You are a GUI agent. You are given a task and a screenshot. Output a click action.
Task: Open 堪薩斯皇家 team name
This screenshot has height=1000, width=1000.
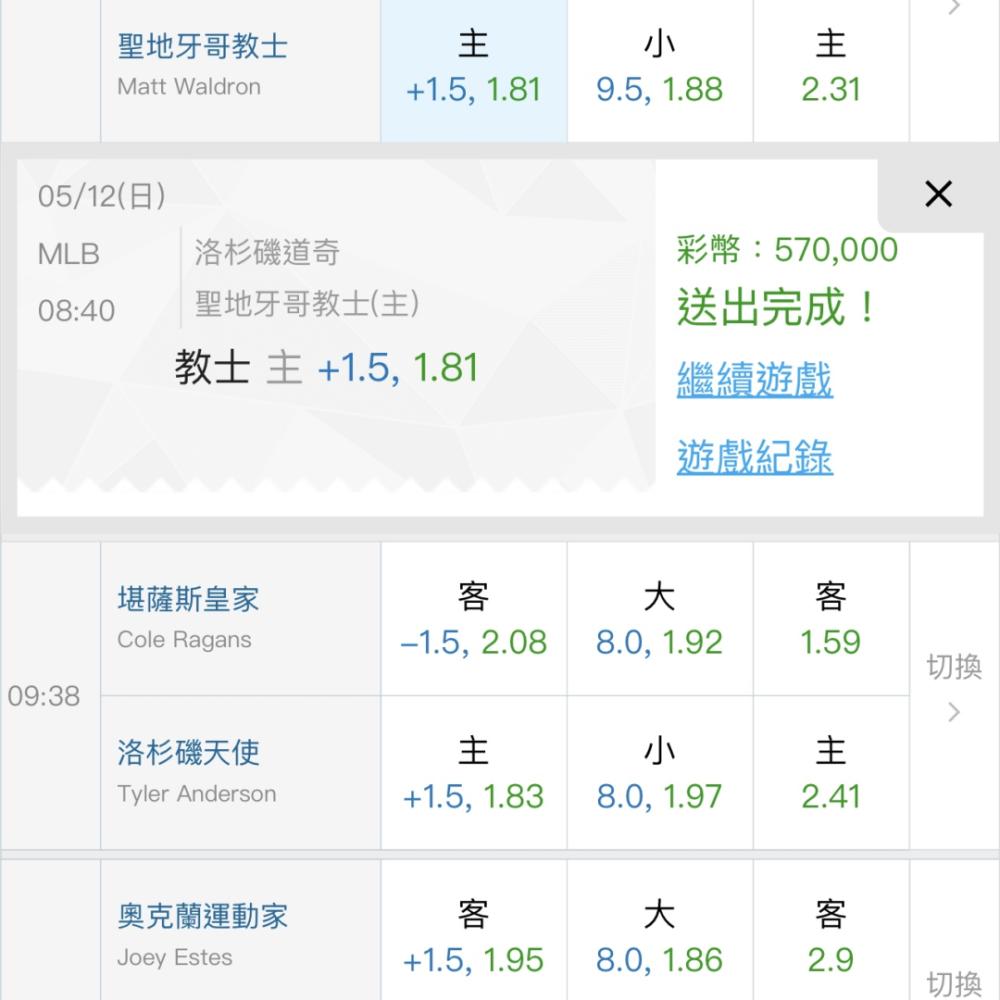[188, 600]
